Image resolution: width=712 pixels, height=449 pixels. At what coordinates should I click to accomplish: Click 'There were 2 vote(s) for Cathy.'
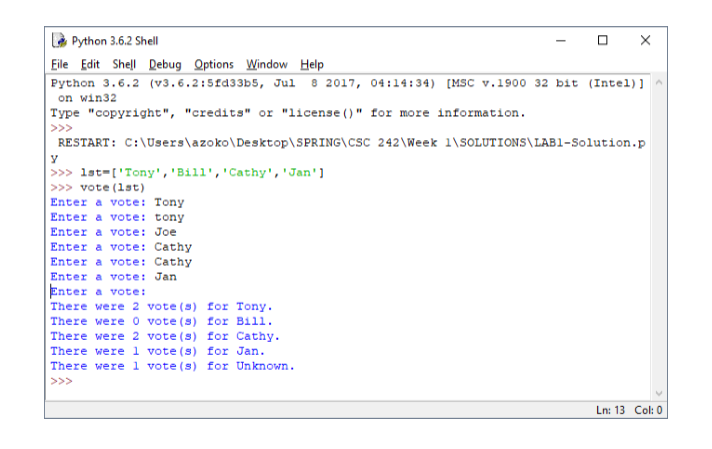(165, 336)
